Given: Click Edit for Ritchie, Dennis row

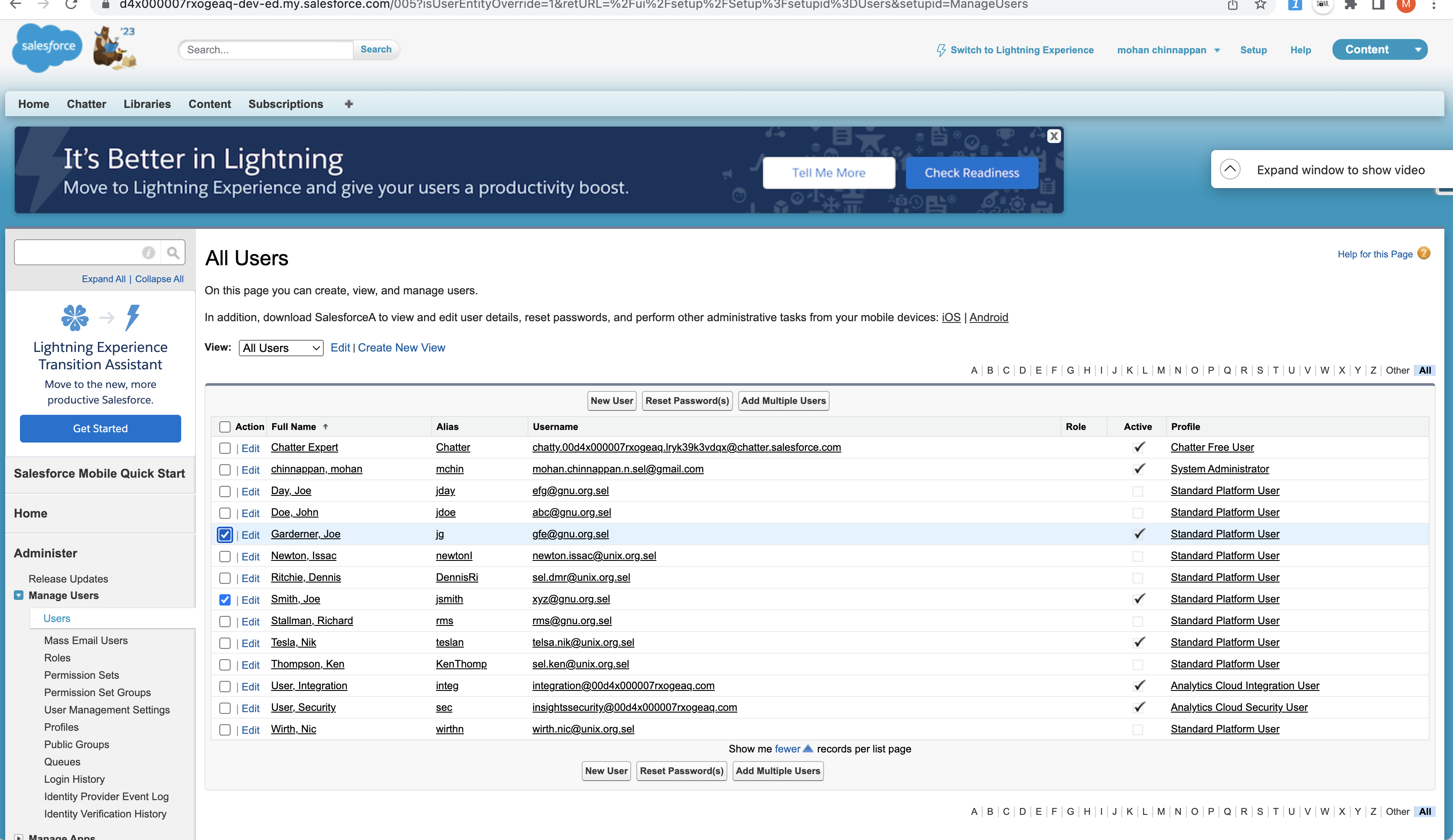Looking at the screenshot, I should [250, 578].
